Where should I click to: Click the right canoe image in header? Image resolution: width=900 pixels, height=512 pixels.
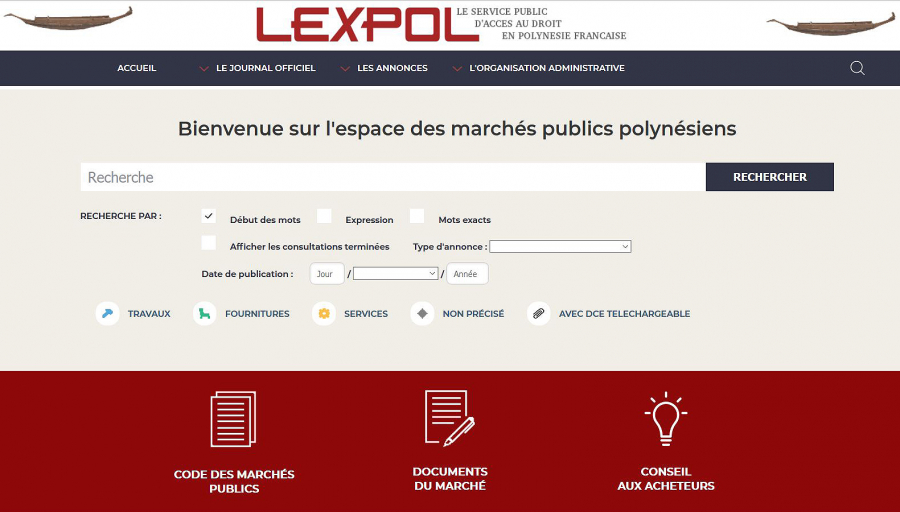(831, 24)
